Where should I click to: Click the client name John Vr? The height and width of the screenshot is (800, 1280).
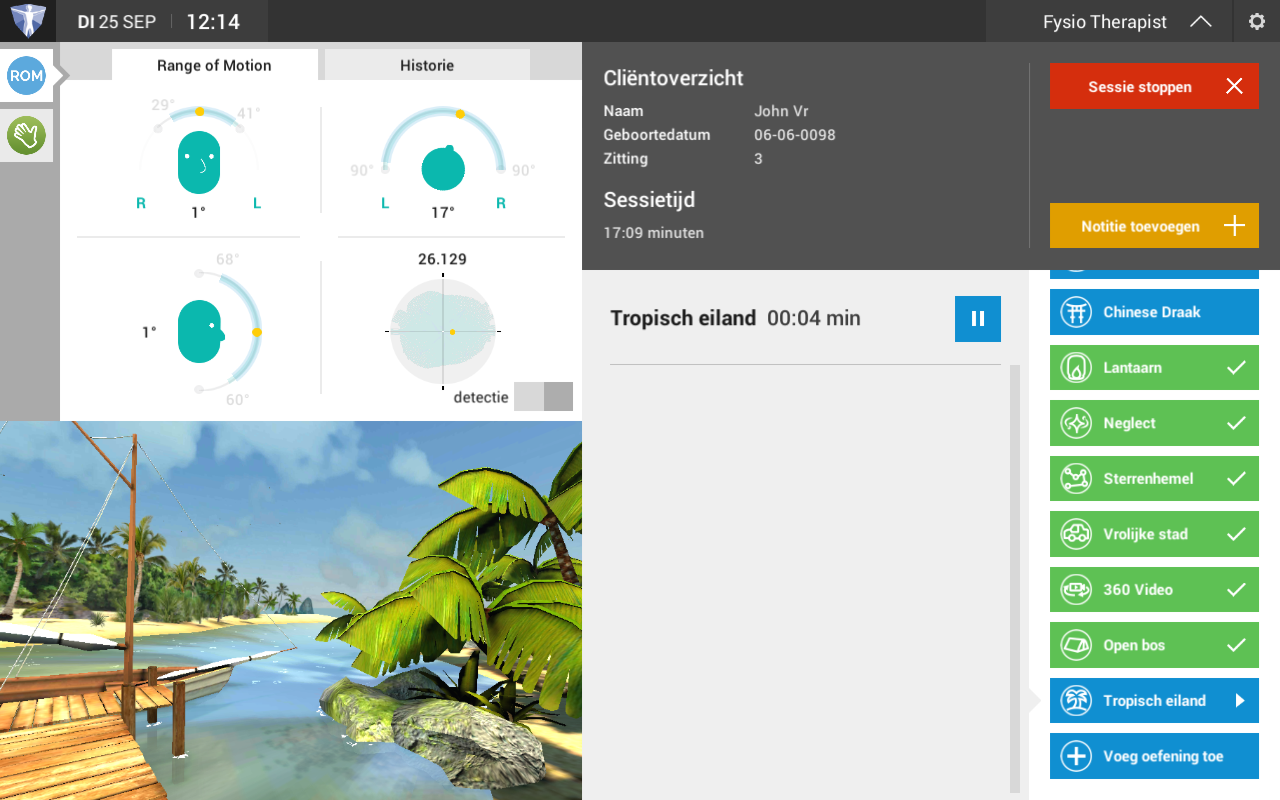pos(781,111)
